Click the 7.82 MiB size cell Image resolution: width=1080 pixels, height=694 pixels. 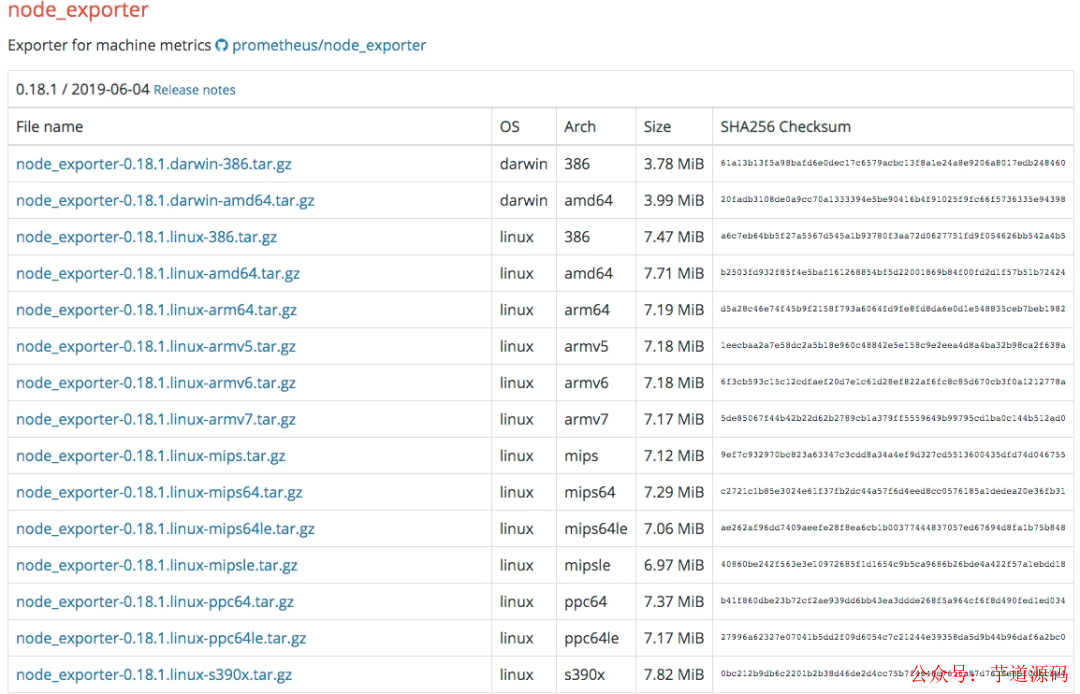674,675
